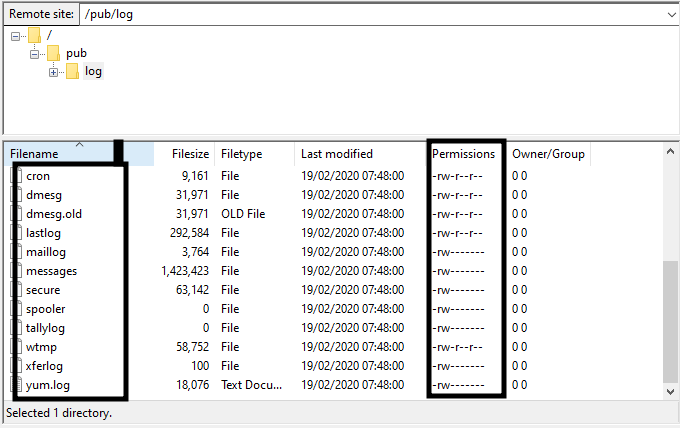The width and height of the screenshot is (680, 428).
Task: Click the Owner/Group column header
Action: 546,154
